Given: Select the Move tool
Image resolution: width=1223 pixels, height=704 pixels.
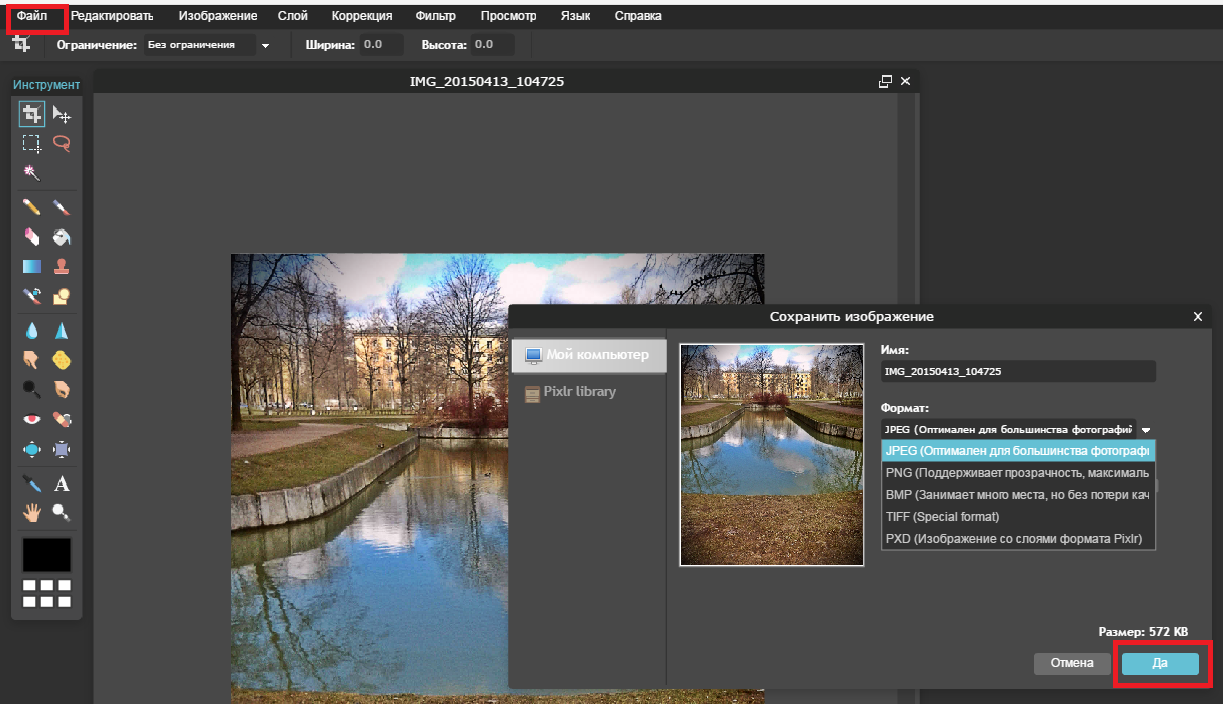Looking at the screenshot, I should 62,113.
